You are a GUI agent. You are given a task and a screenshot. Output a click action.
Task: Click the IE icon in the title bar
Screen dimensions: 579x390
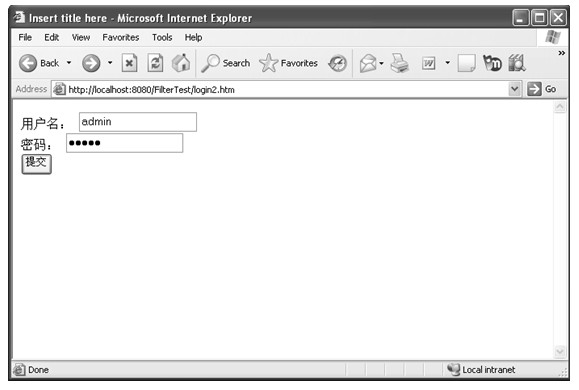tap(19, 17)
